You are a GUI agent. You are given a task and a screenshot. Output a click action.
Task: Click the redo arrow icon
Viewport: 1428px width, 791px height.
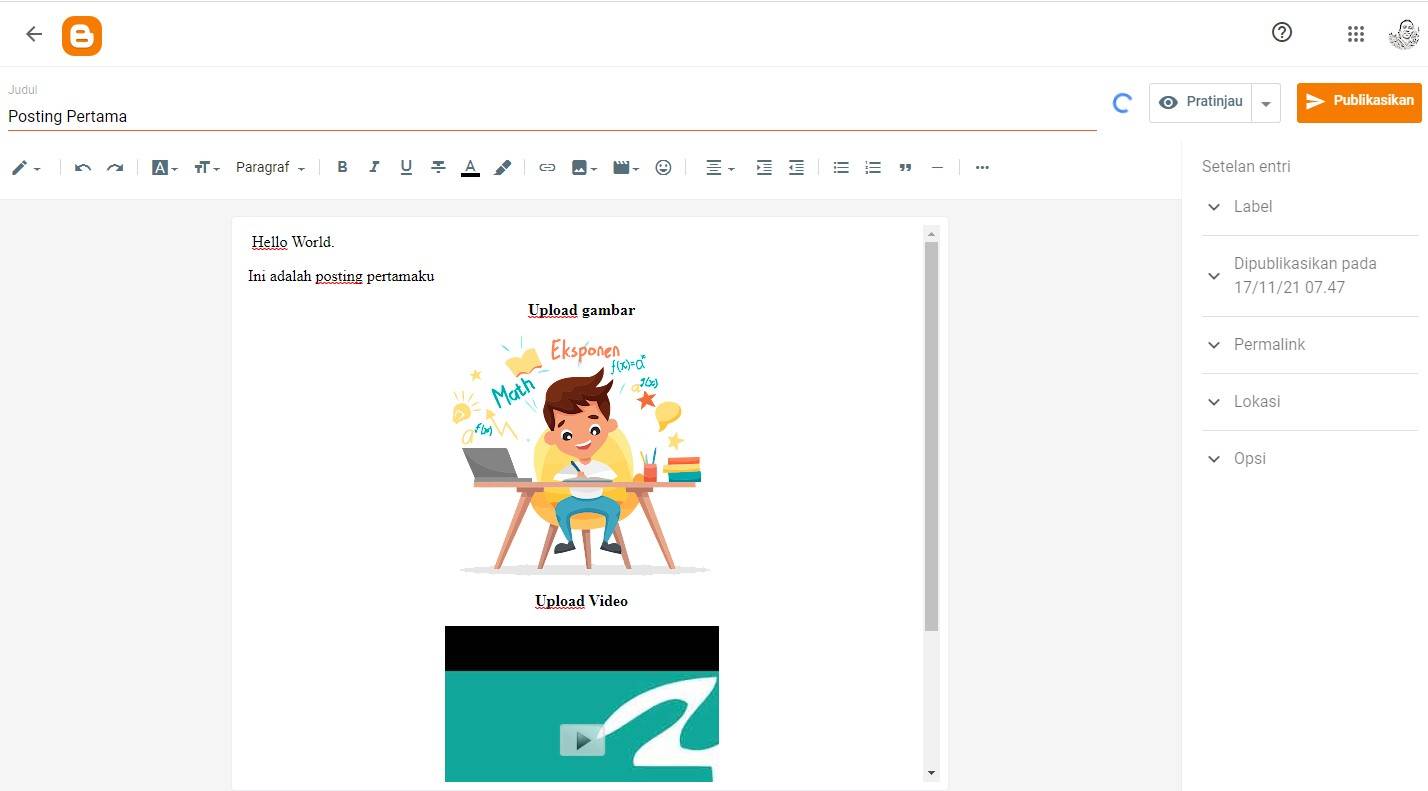[x=115, y=168]
